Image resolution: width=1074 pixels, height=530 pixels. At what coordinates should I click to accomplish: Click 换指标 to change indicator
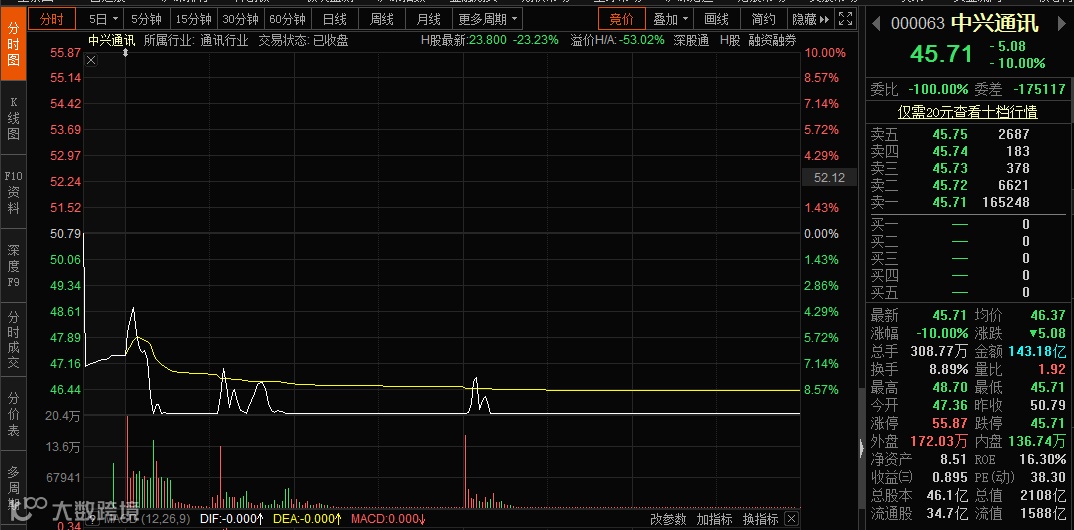tap(760, 519)
